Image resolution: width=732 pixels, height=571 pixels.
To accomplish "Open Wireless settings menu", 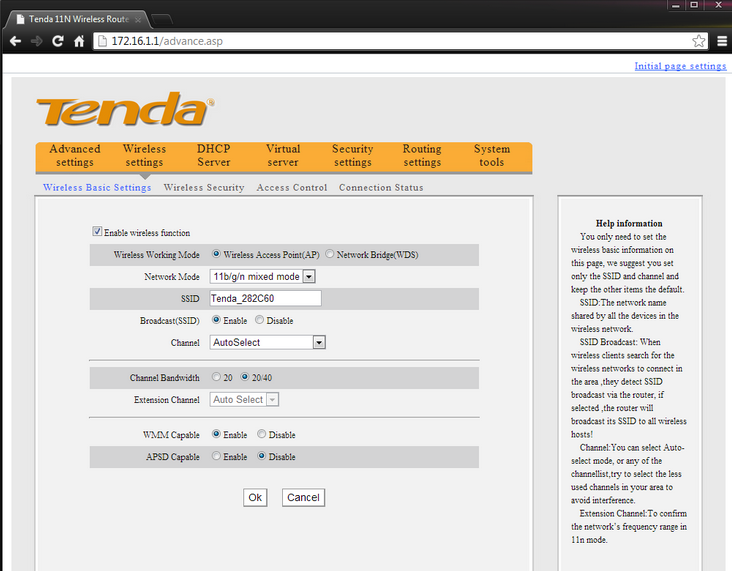I will tap(144, 155).
